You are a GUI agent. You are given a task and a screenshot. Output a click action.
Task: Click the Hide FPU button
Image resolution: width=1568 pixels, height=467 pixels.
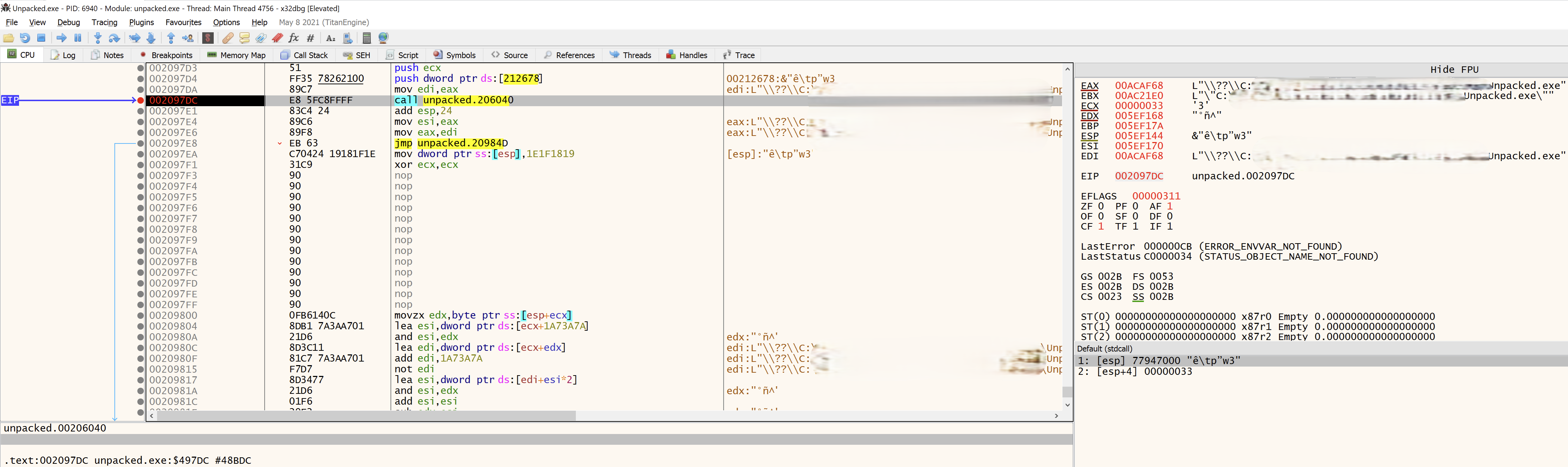[x=1454, y=70]
